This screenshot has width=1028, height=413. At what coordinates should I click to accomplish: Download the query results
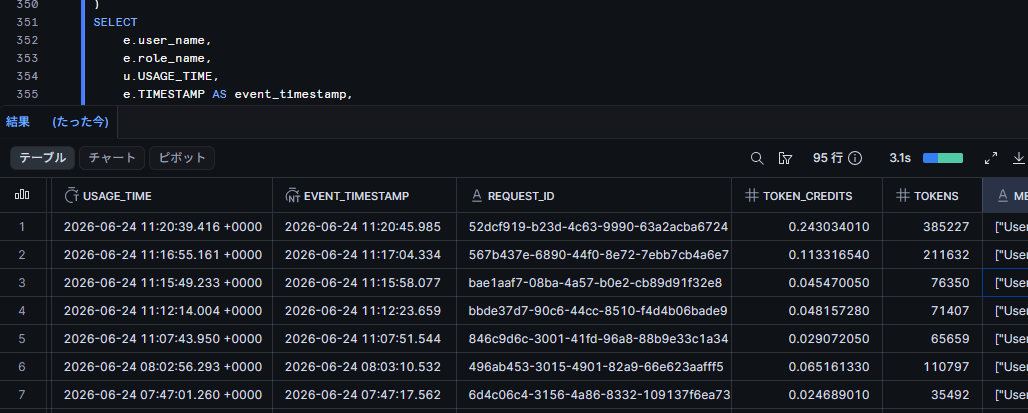(1019, 158)
